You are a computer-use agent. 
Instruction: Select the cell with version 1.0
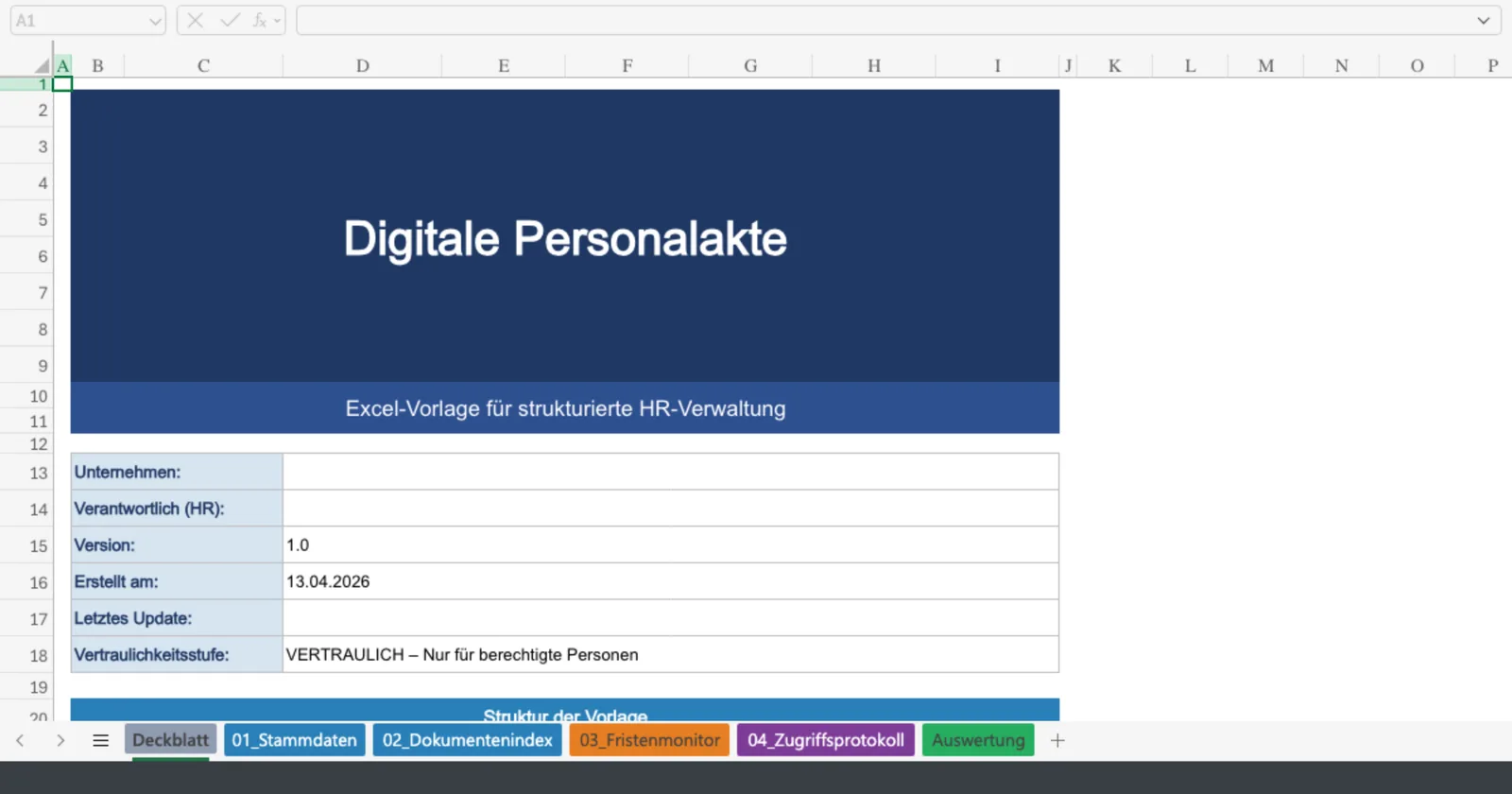pos(671,545)
